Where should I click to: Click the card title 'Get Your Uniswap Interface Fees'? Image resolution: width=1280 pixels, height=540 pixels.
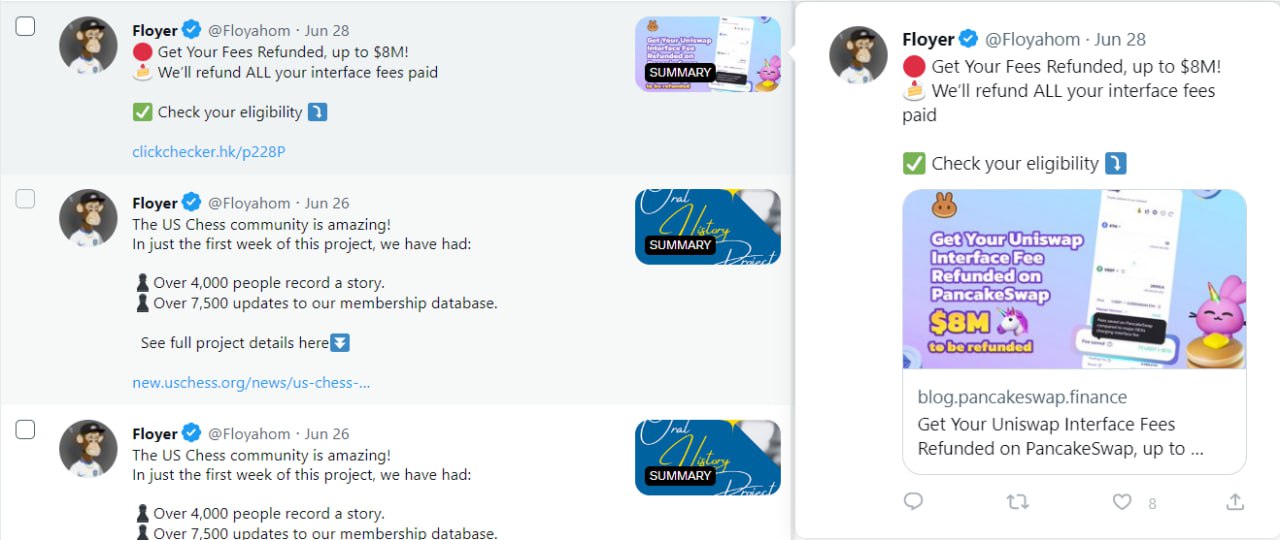pos(1046,424)
